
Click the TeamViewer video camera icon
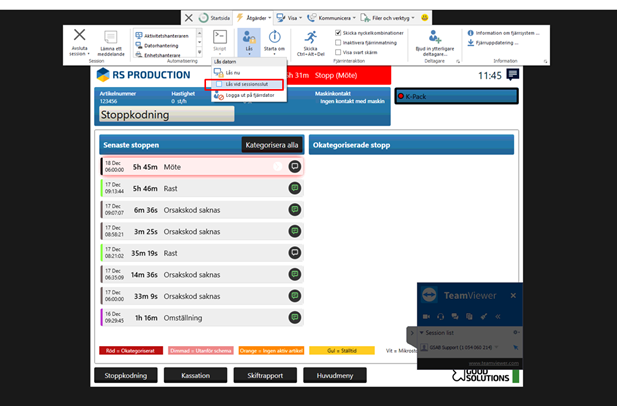[x=427, y=316]
